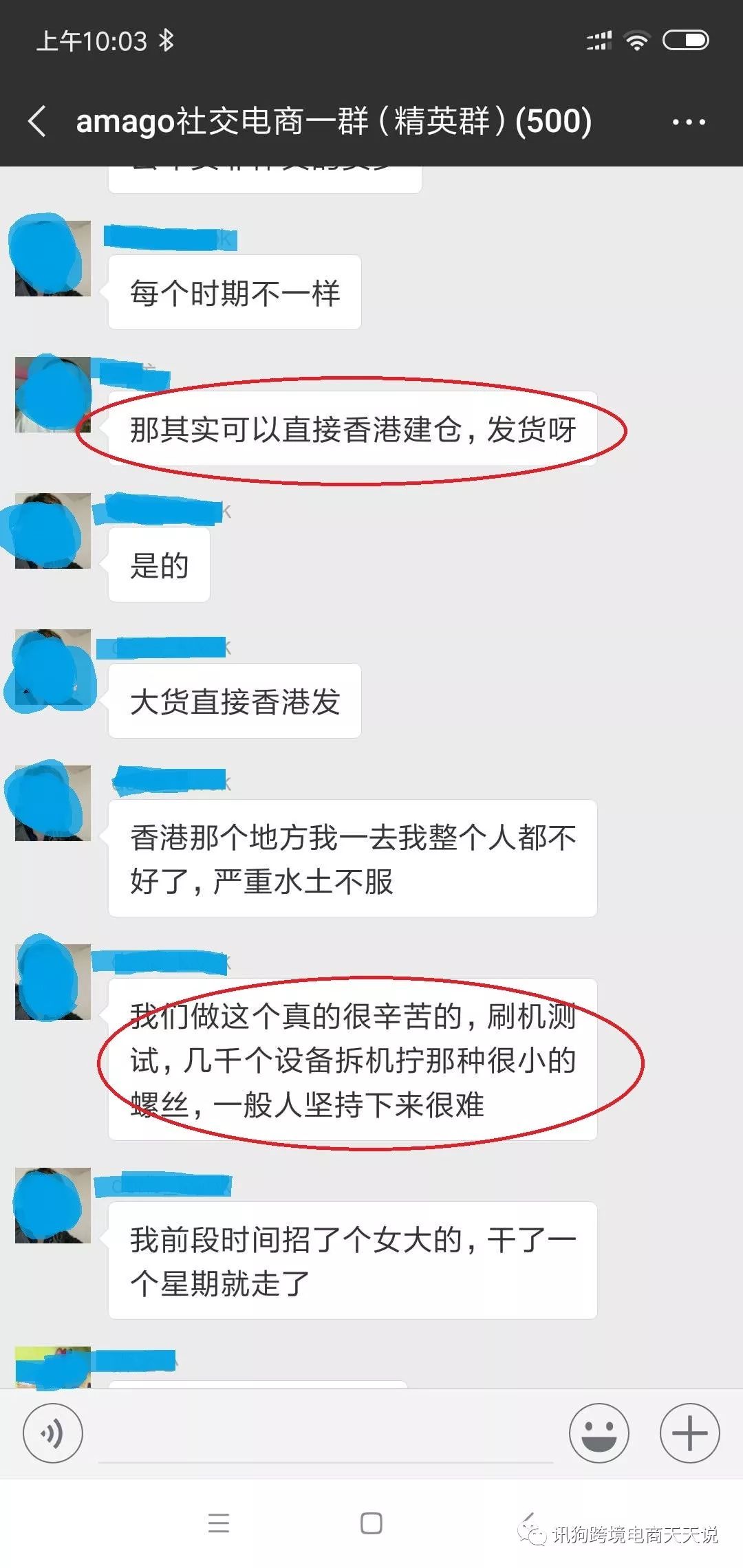The width and height of the screenshot is (743, 1568).
Task: Tap the 大货直接香港发 message bubble
Action: (x=235, y=701)
